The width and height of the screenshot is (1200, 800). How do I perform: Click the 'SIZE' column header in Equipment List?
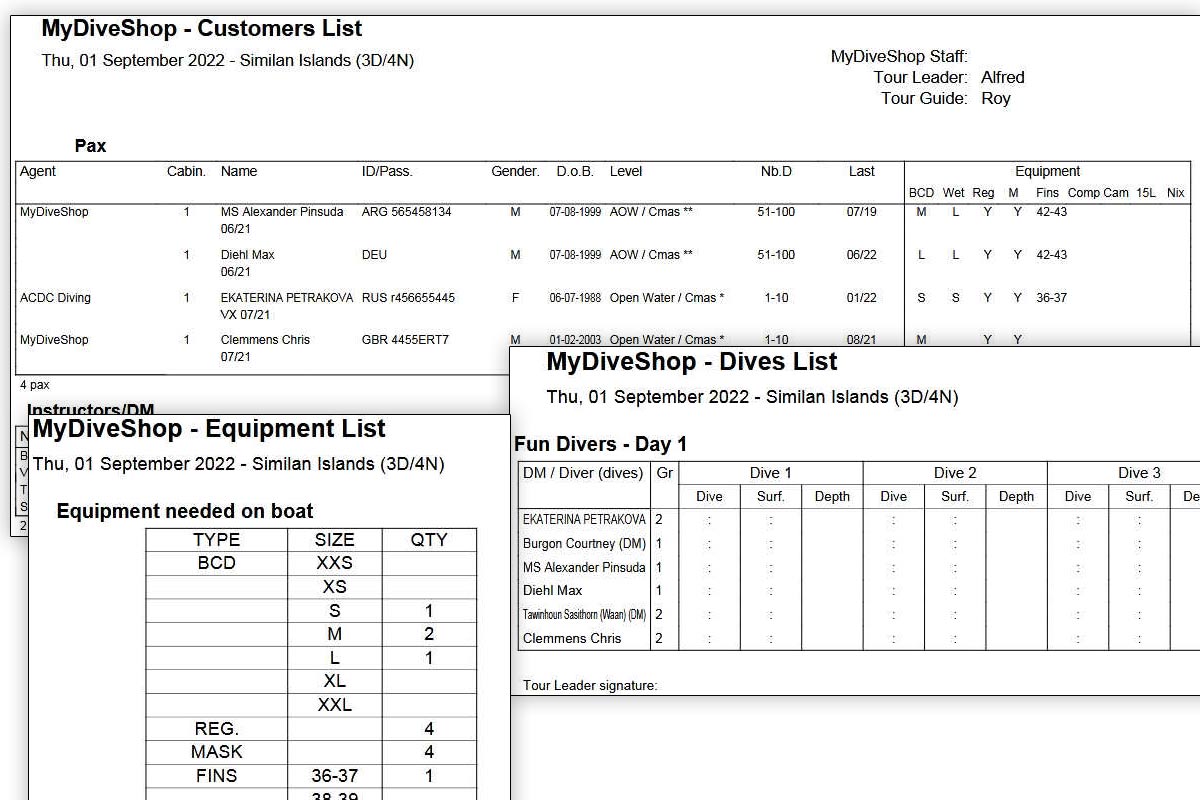[x=335, y=540]
